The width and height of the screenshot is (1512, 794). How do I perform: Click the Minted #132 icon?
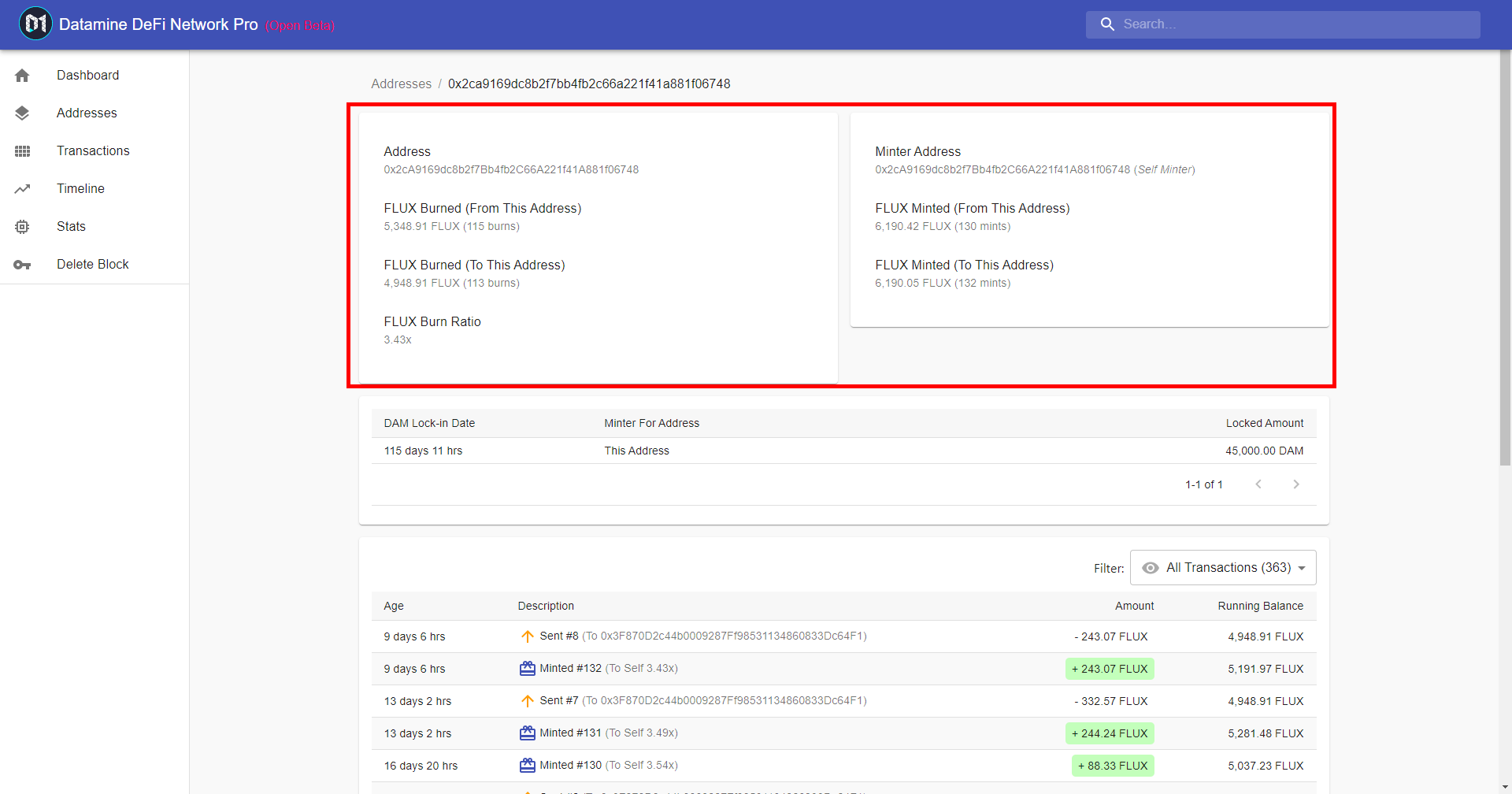pos(528,669)
